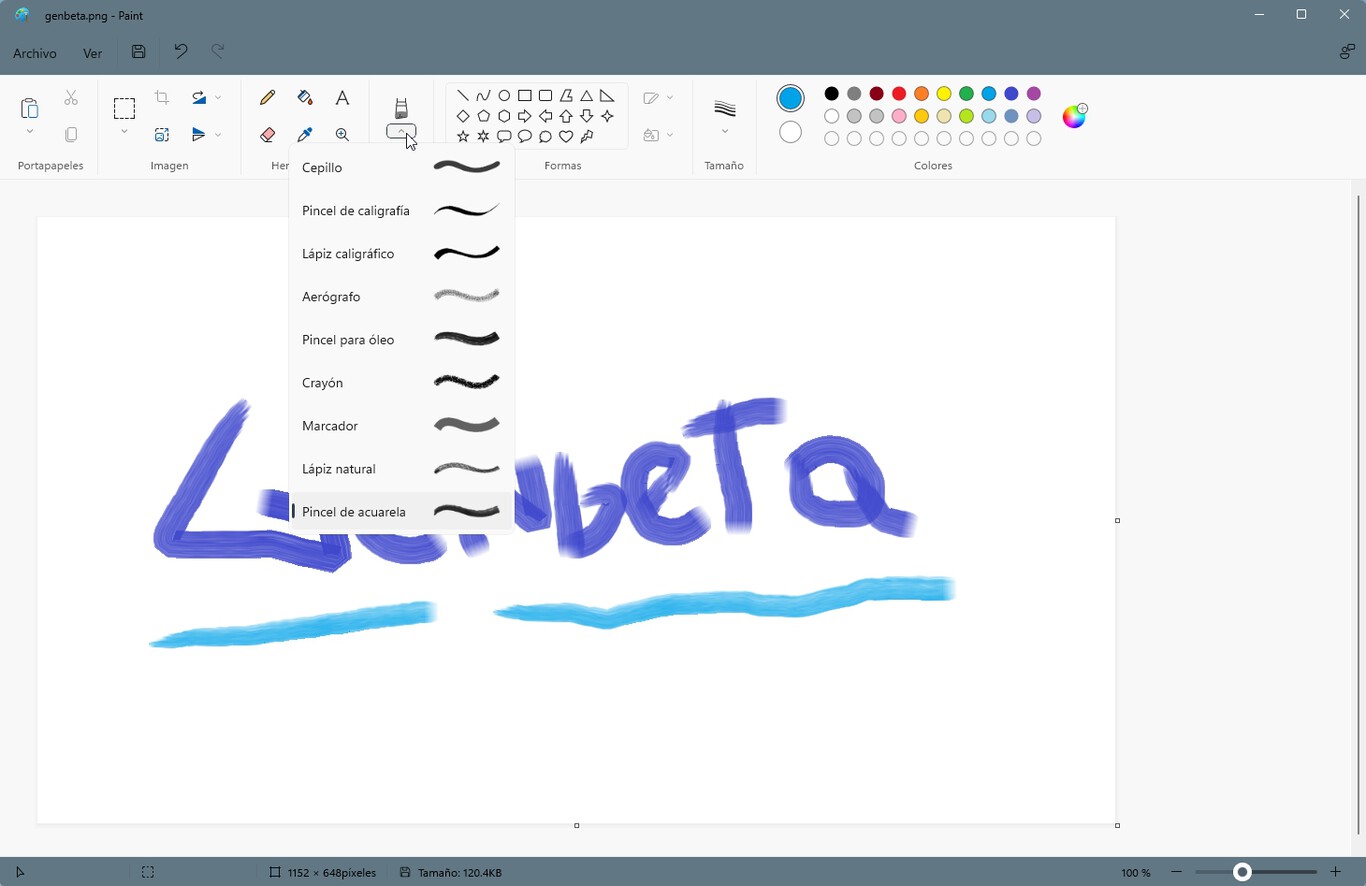The image size is (1366, 886).
Task: Open the Tamaño line size dropdown
Action: point(725,131)
